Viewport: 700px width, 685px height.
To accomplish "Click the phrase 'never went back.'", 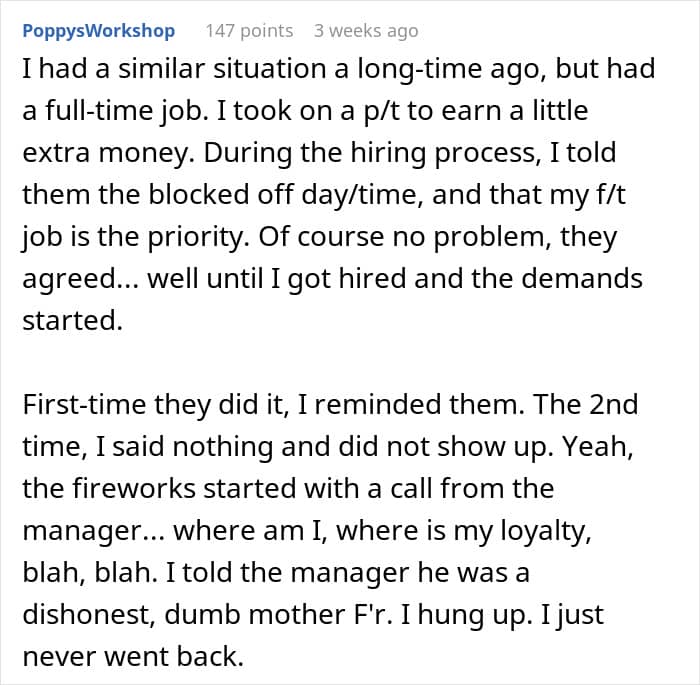I will 133,656.
